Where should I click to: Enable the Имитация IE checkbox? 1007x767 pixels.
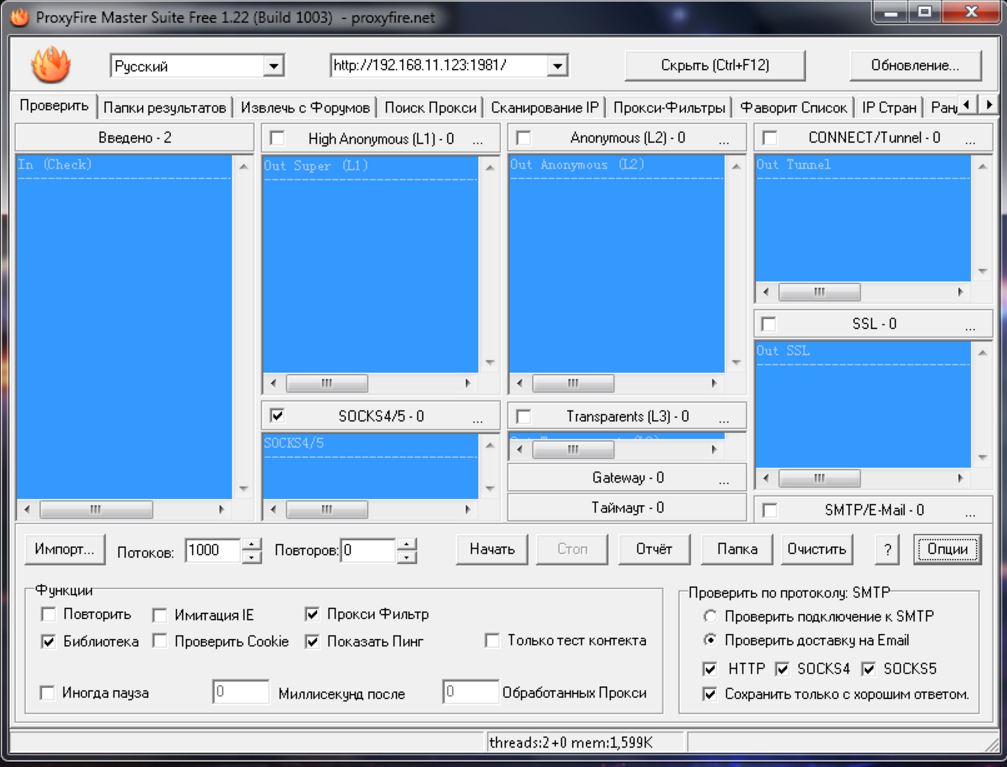click(160, 615)
